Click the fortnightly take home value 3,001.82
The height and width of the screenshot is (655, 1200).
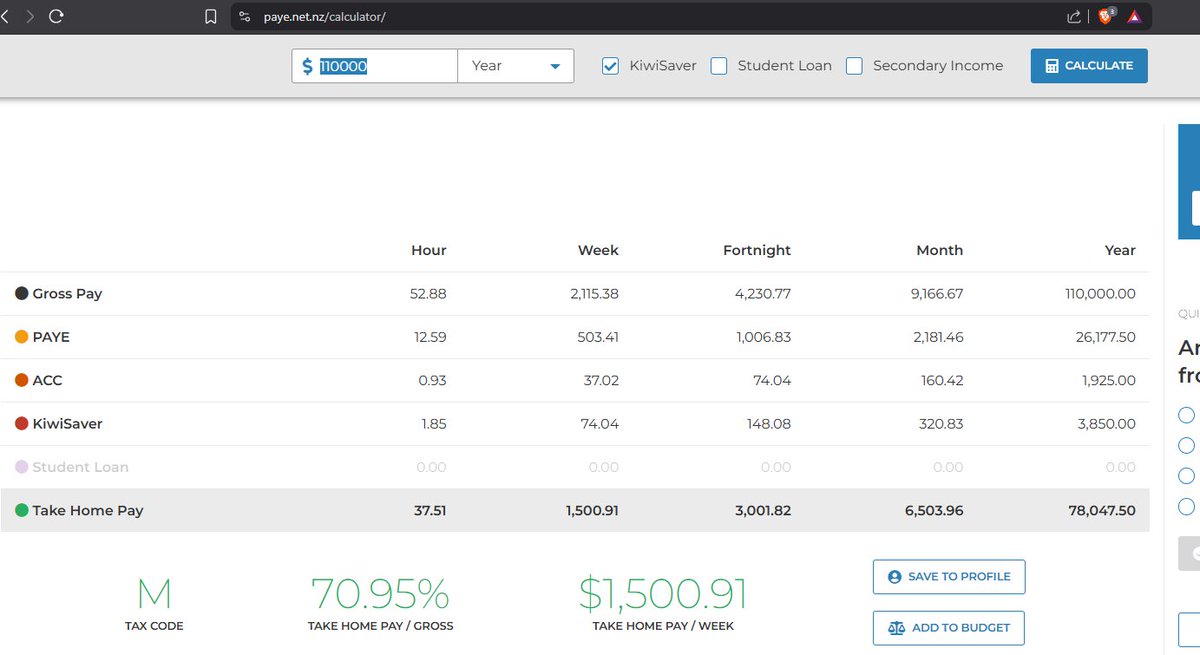[763, 510]
